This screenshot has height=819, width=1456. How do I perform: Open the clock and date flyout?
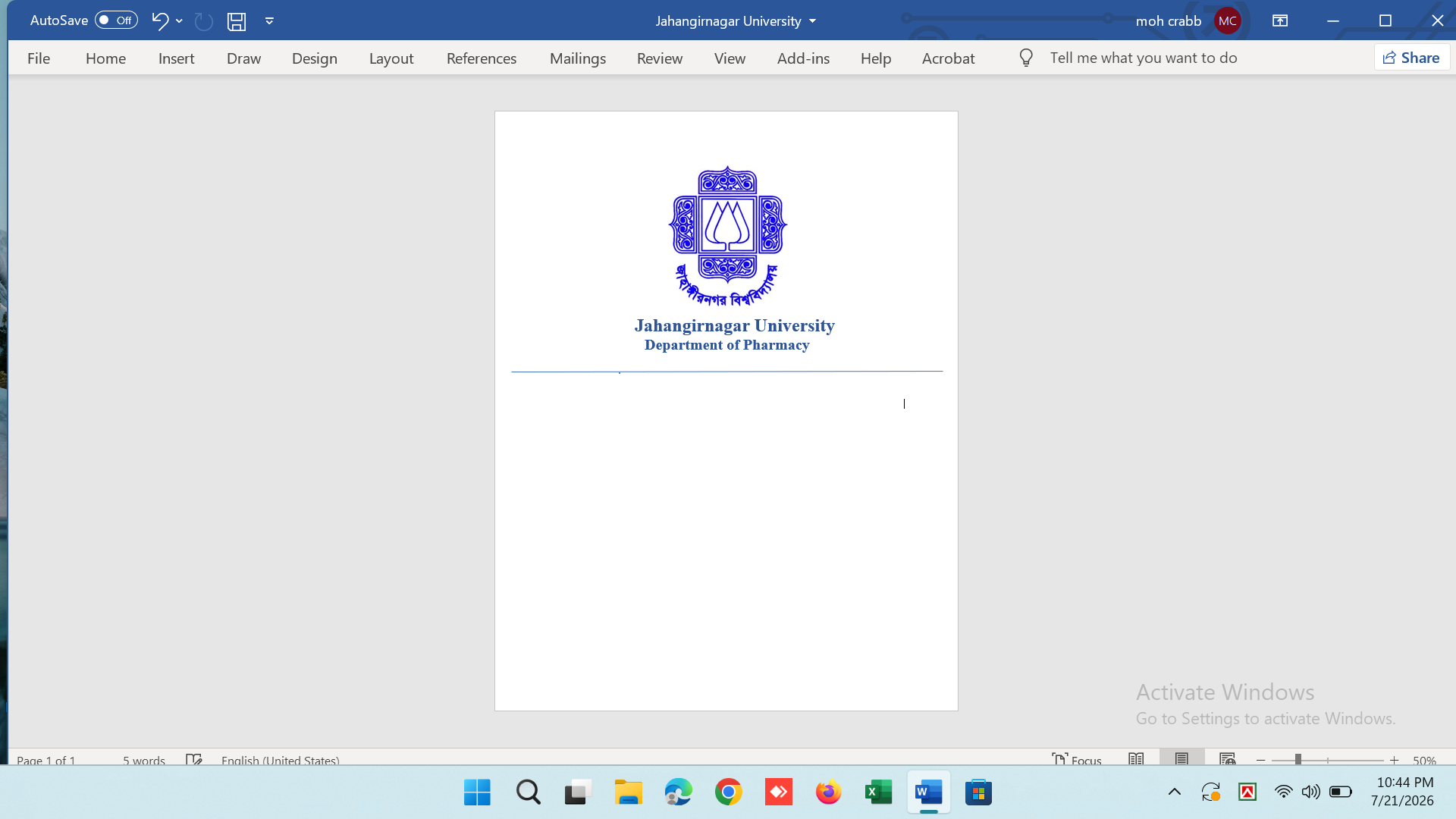pyautogui.click(x=1404, y=792)
